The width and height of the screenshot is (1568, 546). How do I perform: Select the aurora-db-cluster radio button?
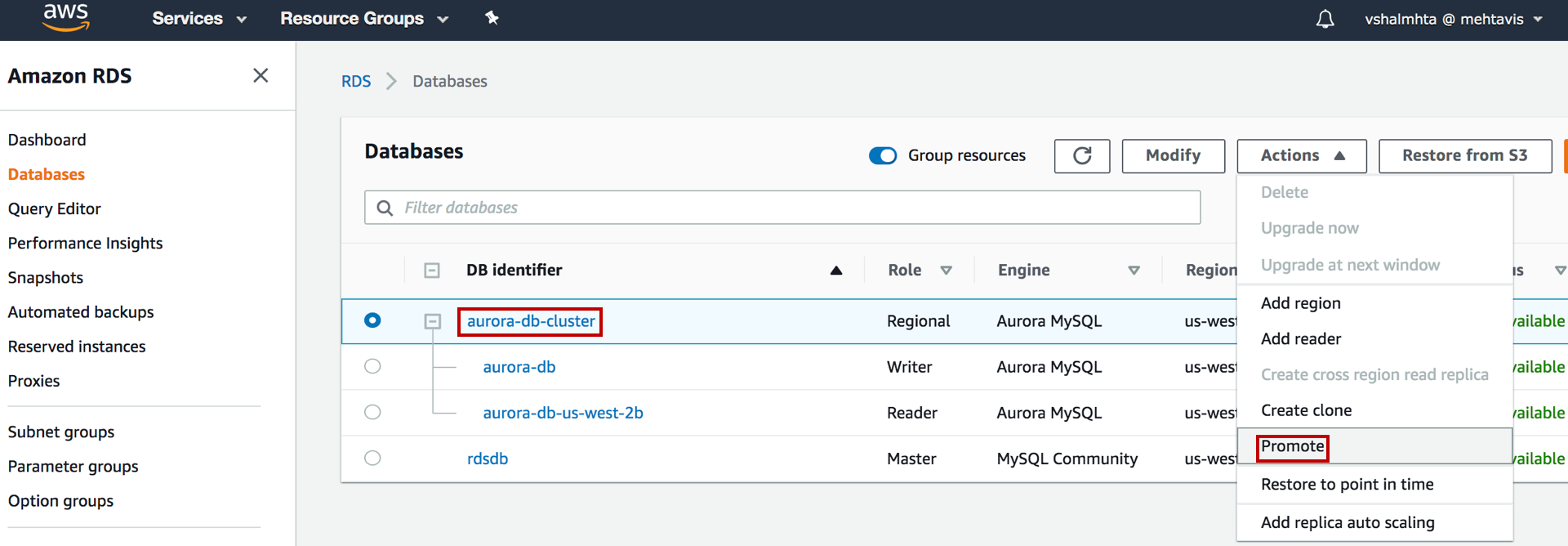pos(372,320)
